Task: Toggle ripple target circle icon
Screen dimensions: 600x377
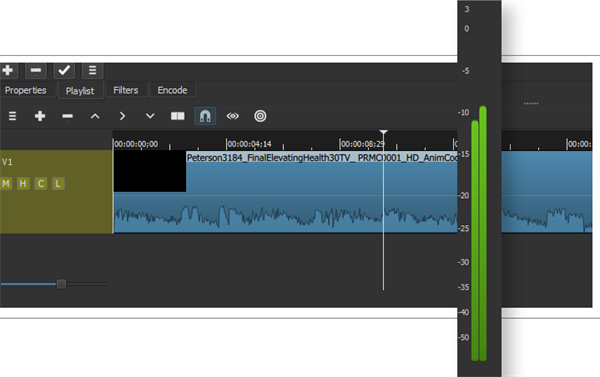Action: (x=260, y=116)
